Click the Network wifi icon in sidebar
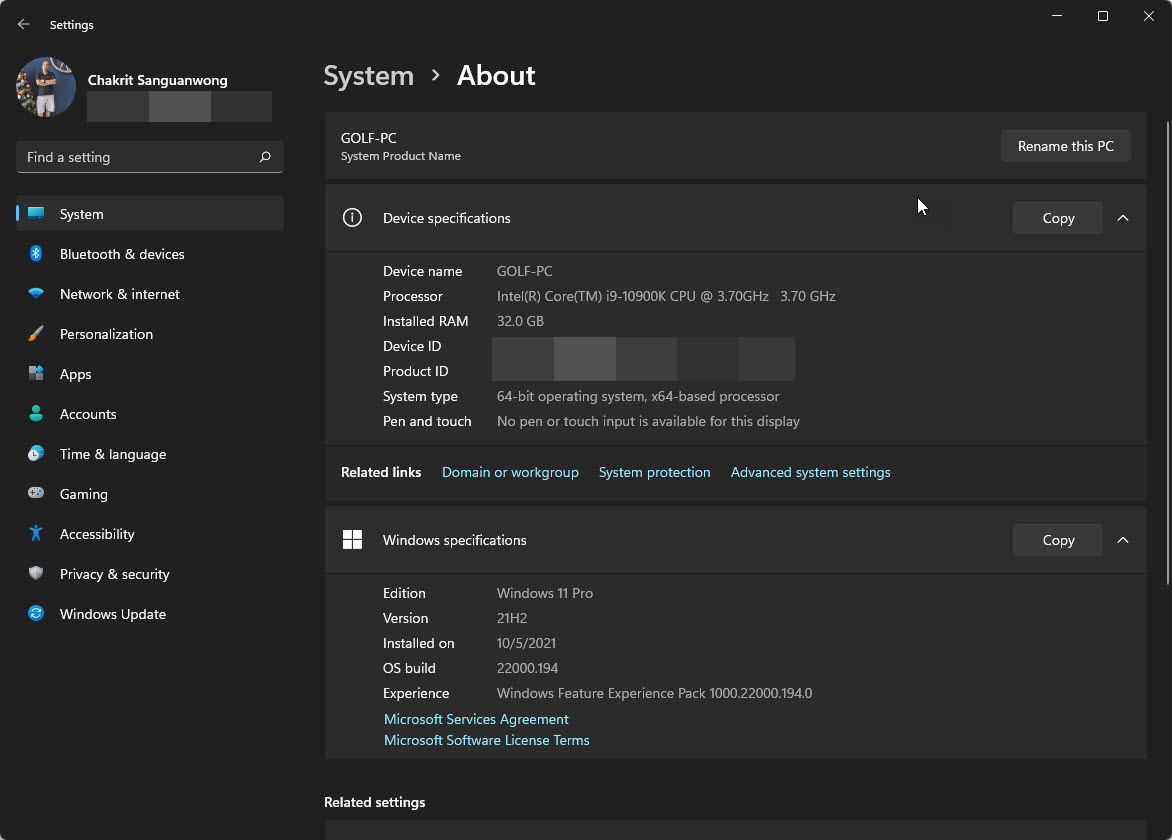 click(x=36, y=294)
